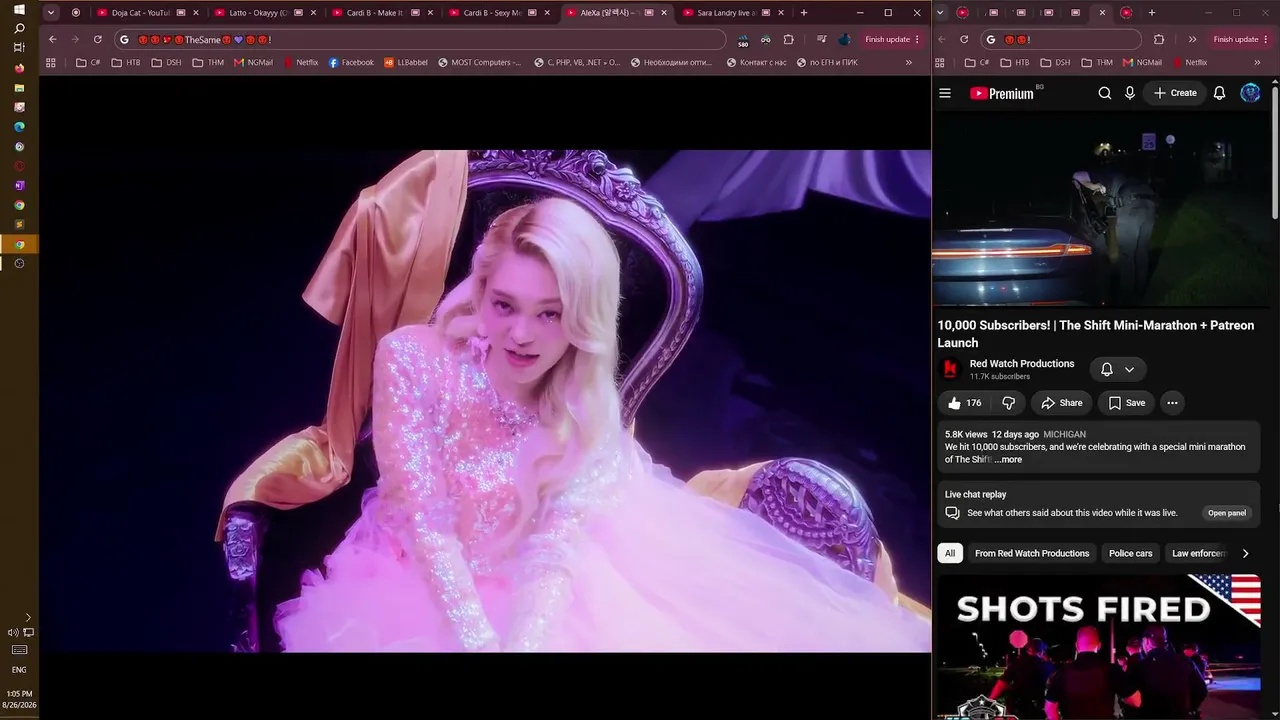This screenshot has width=1280, height=720.
Task: Reload page in right Chrome window
Action: (x=964, y=39)
